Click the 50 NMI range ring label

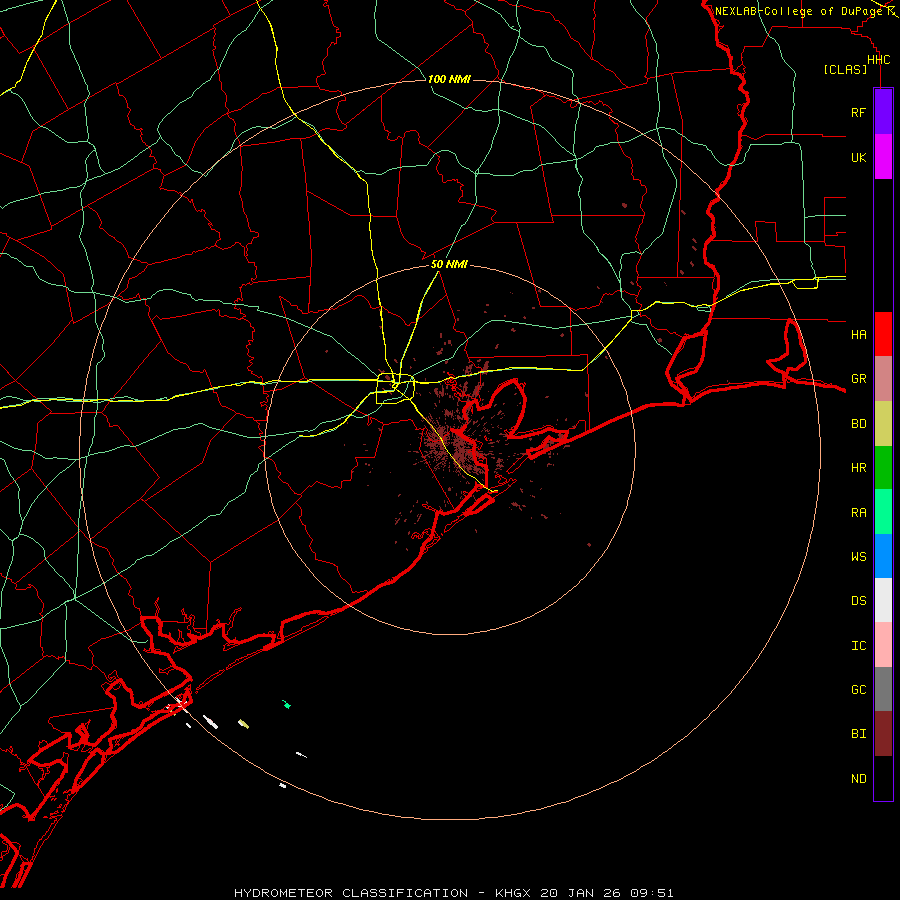[x=449, y=264]
